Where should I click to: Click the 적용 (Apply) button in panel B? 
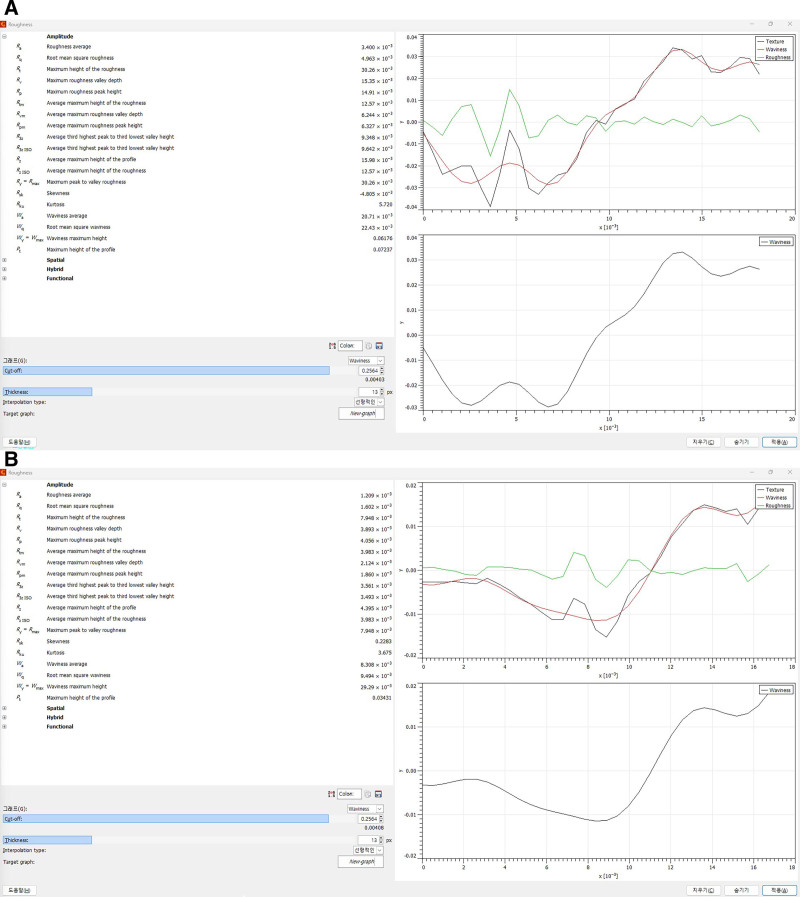tap(779, 891)
